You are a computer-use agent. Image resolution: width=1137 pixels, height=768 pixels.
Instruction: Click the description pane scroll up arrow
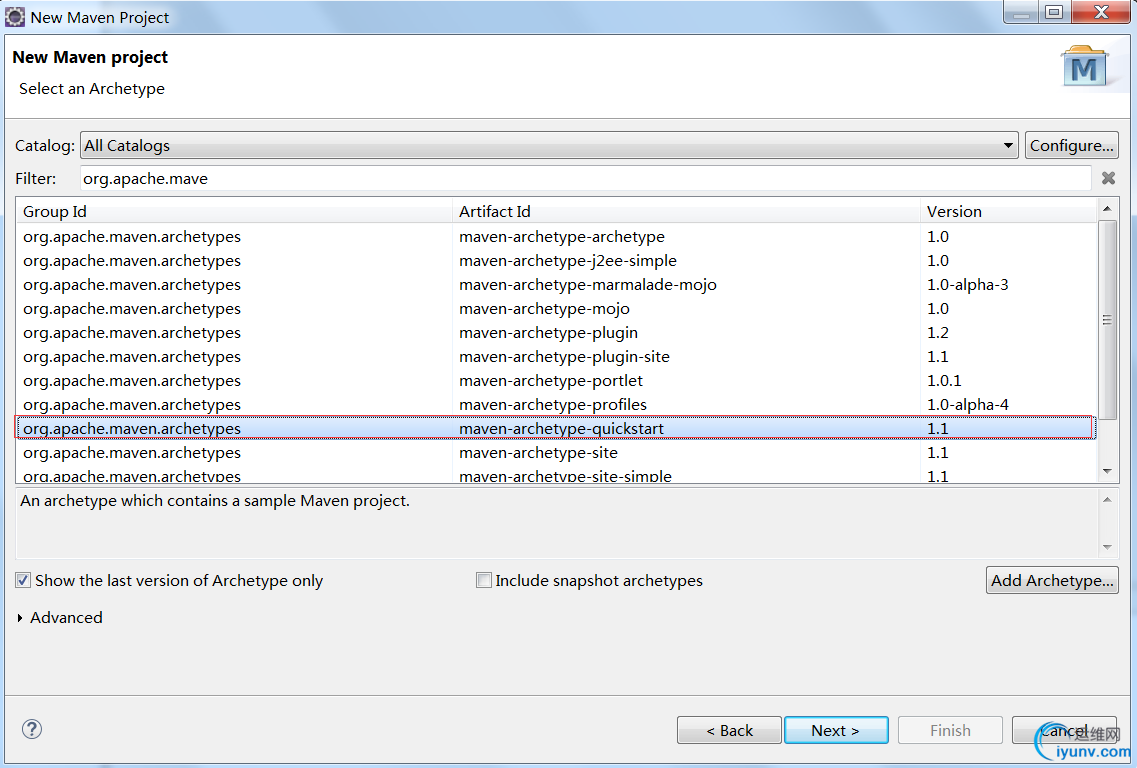click(1107, 500)
